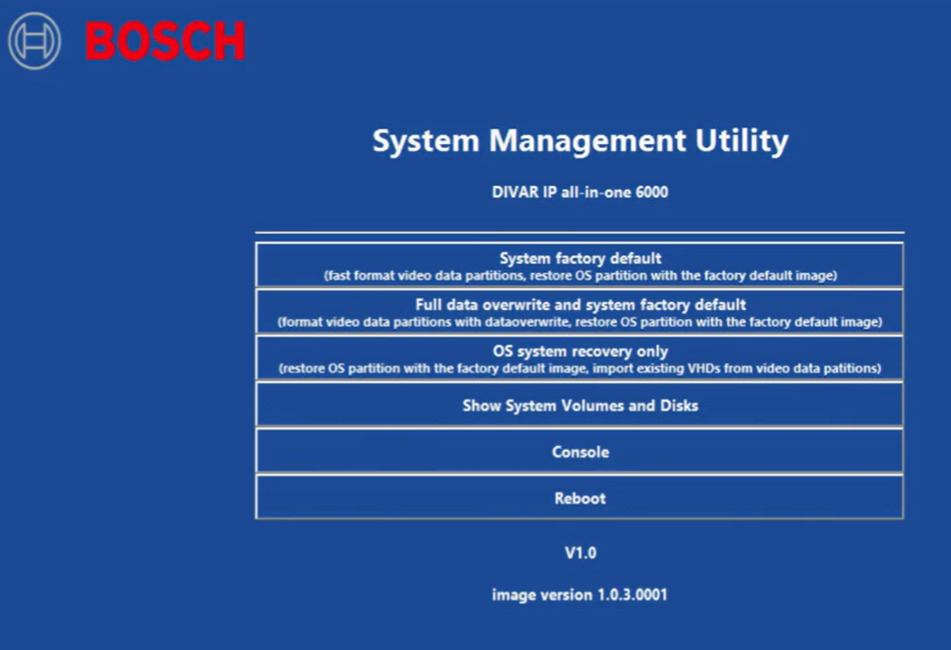
Task: Click image version 1.0.3.0001 text
Action: pyautogui.click(x=579, y=595)
